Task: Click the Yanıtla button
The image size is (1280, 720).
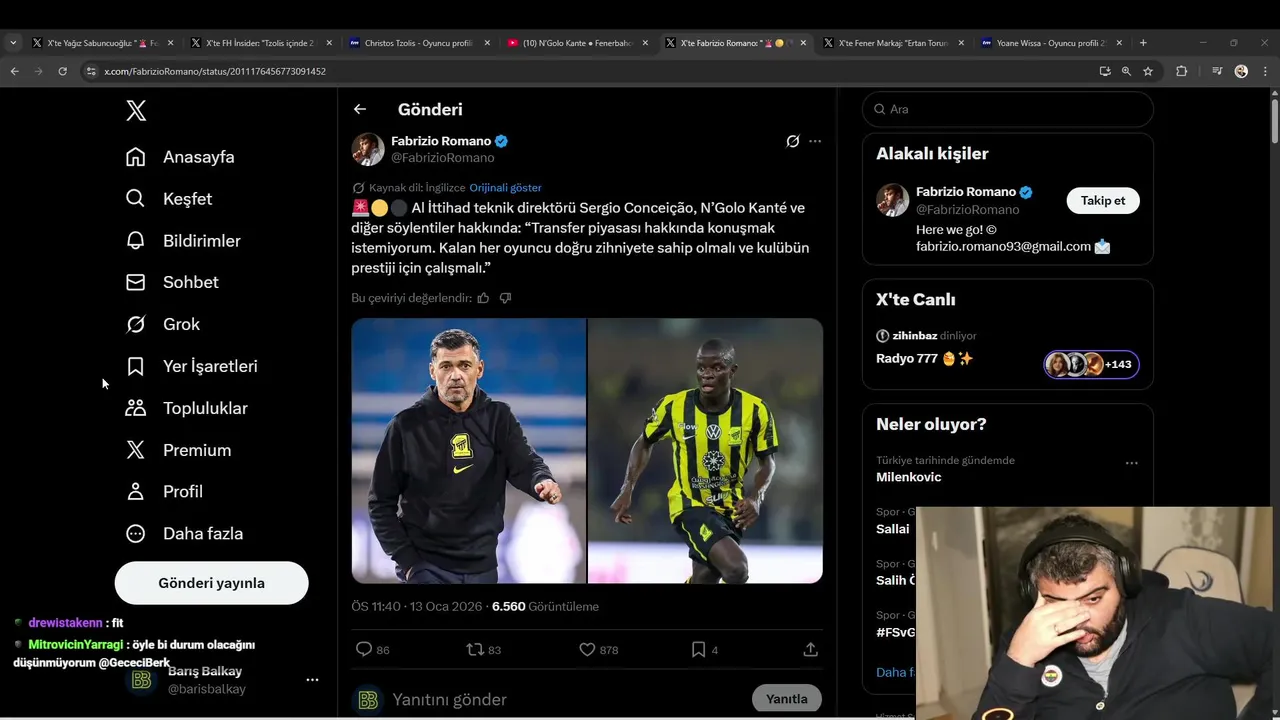Action: point(787,699)
